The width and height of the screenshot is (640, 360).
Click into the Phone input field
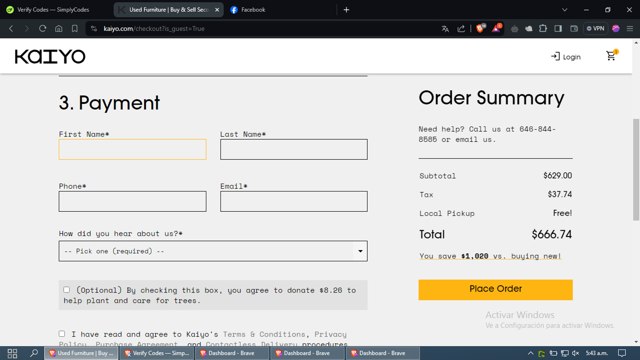133,201
